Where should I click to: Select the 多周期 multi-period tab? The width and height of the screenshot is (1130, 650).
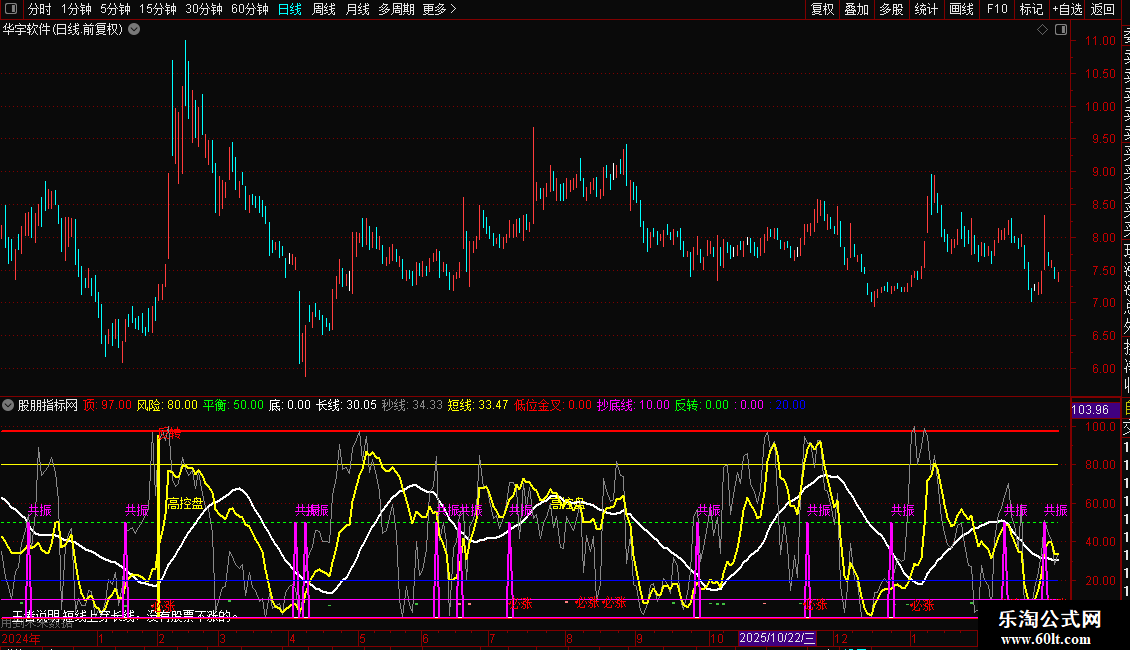pyautogui.click(x=396, y=9)
